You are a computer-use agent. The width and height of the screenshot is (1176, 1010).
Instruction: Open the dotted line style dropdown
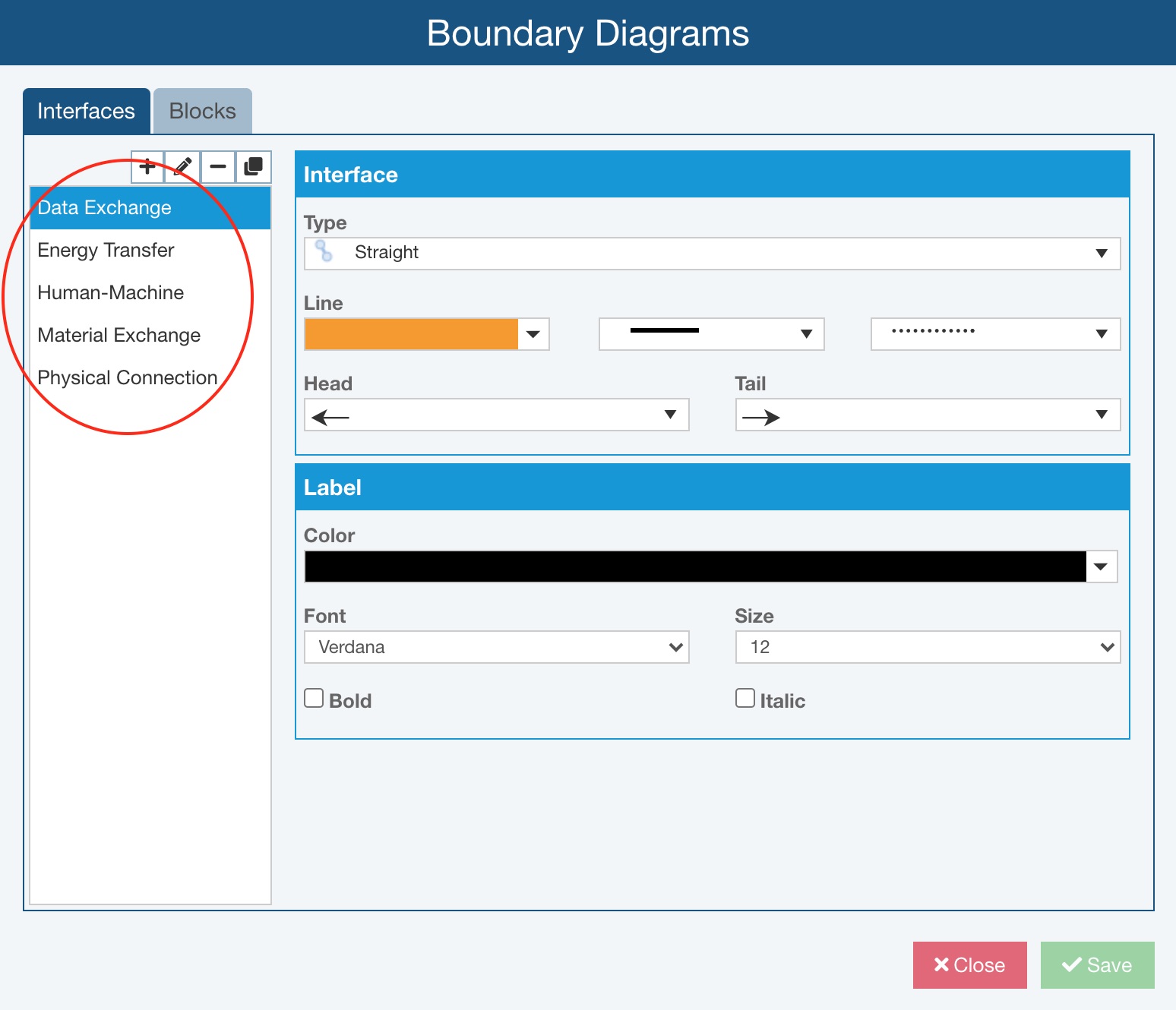995,334
